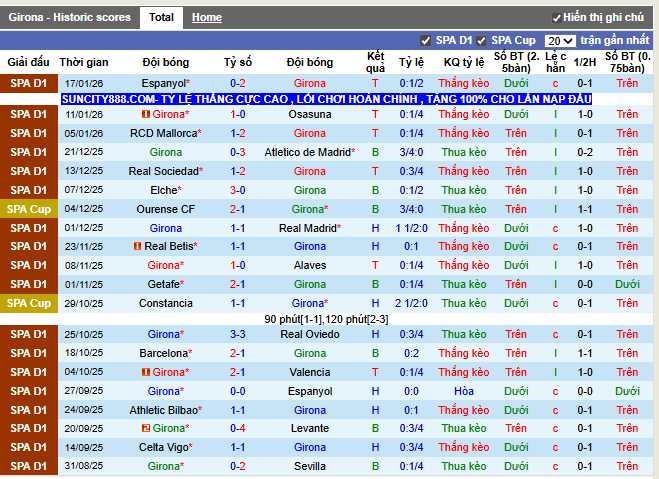Select the Total tab
This screenshot has height=479, width=659.
pos(160,18)
